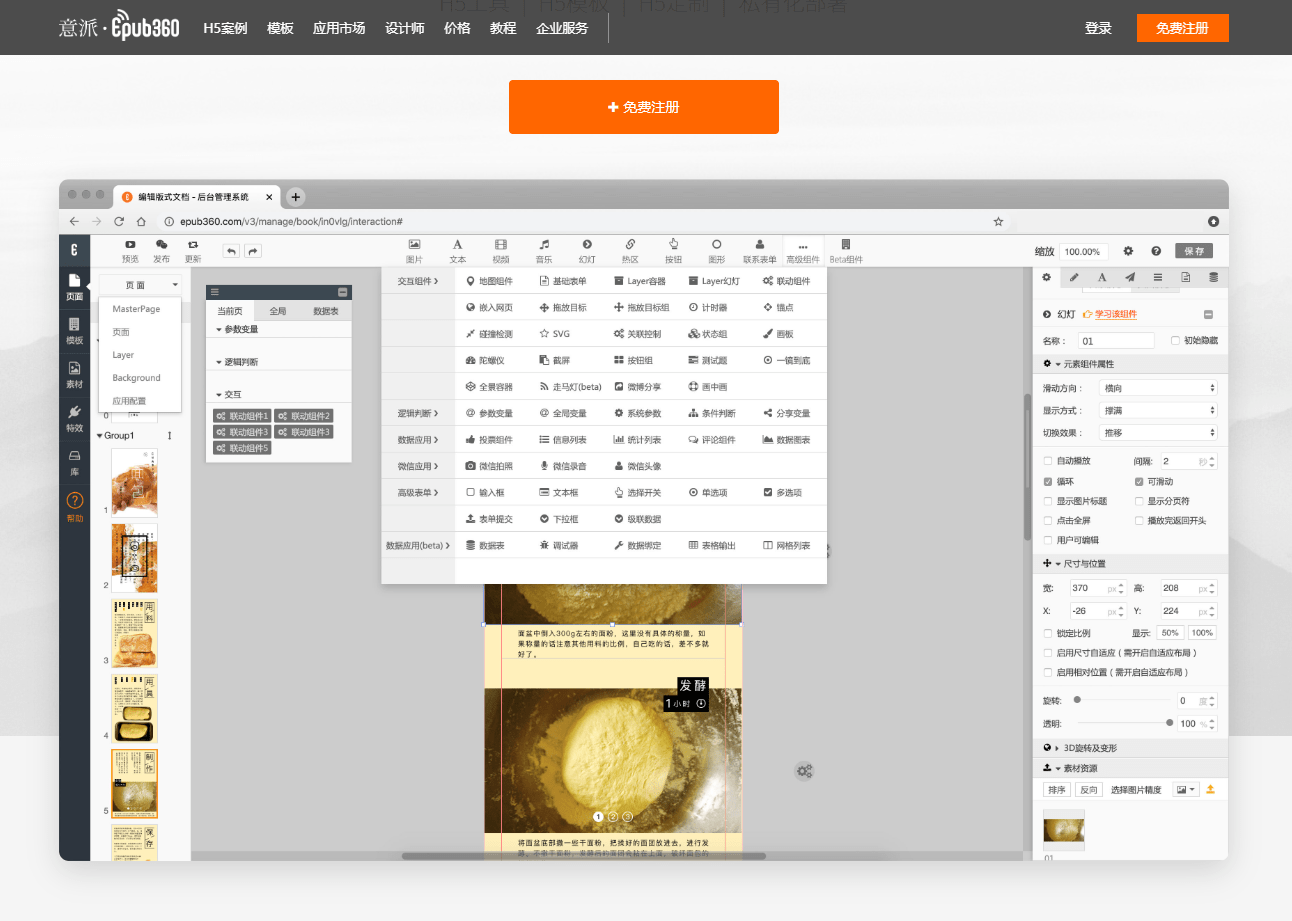Switch to the 全局 tab
This screenshot has height=921, width=1292.
click(278, 311)
